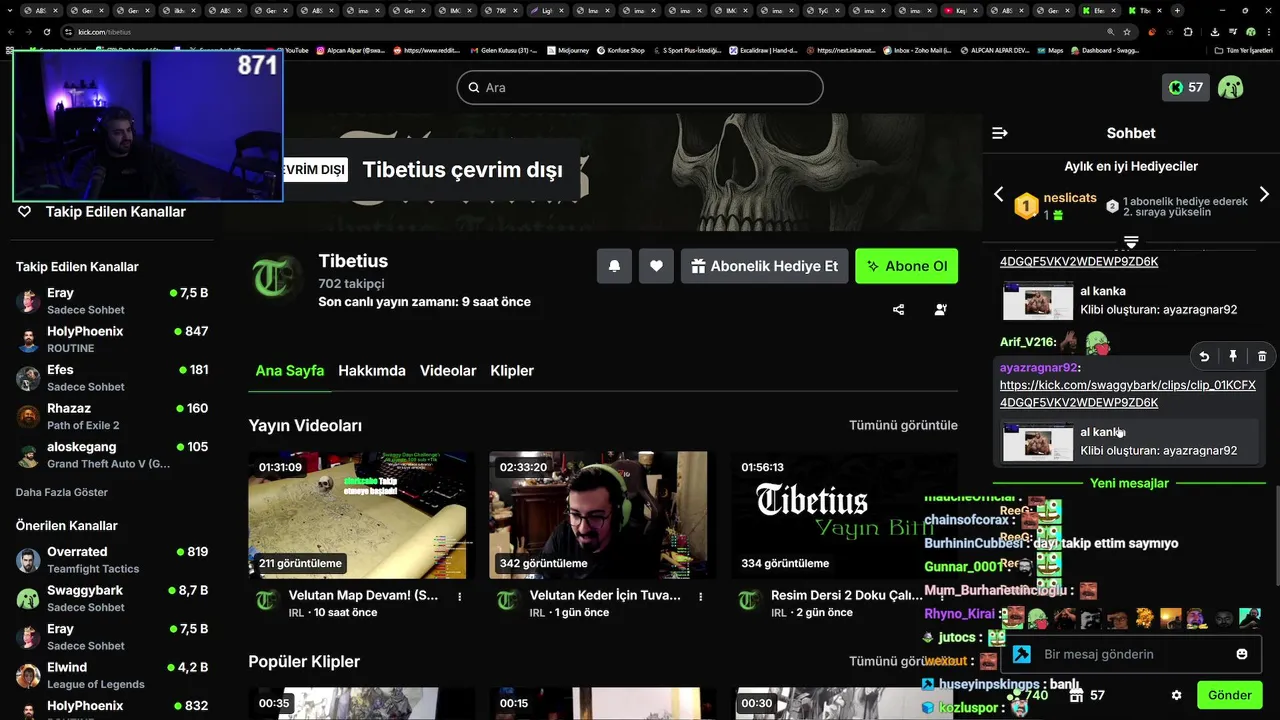Image resolution: width=1280 pixels, height=720 pixels.
Task: Switch to the Videolar tab
Action: click(x=448, y=370)
